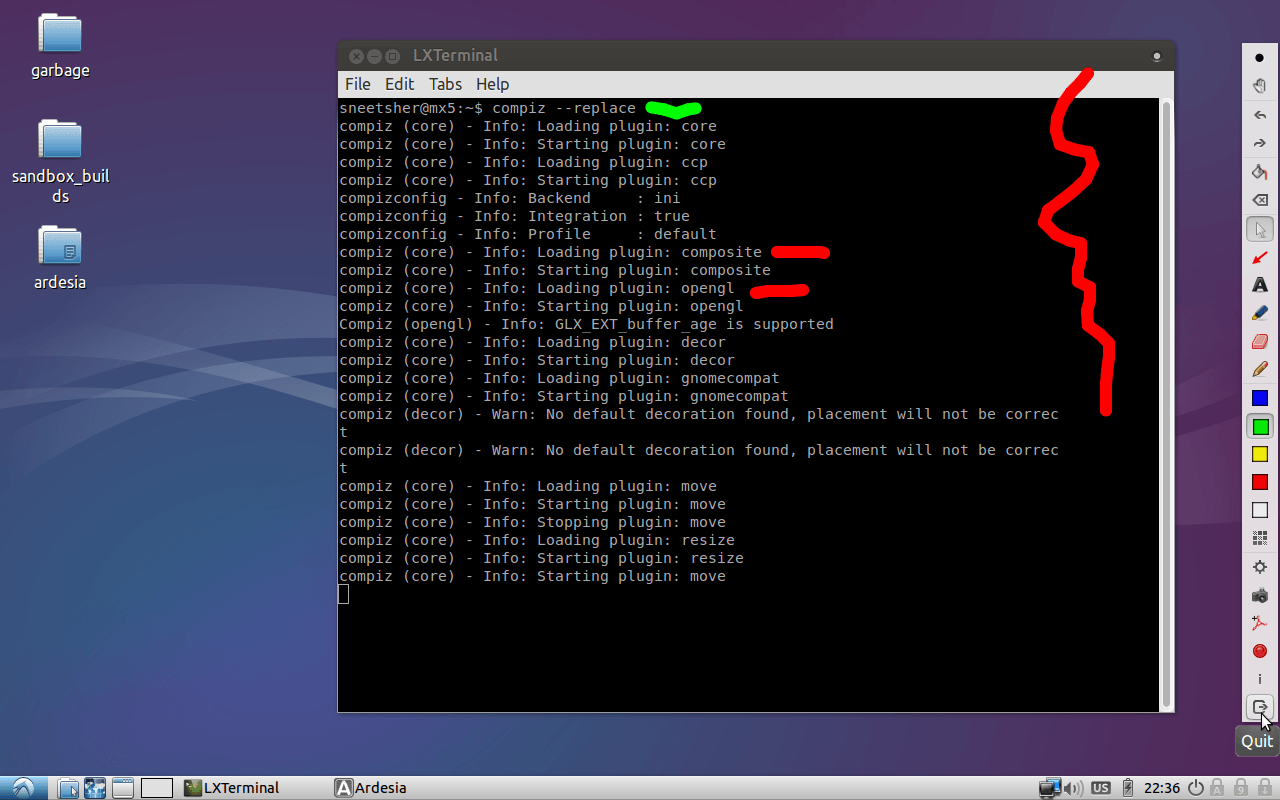Launch the file manager from taskbar
The width and height of the screenshot is (1280, 800).
coord(69,788)
